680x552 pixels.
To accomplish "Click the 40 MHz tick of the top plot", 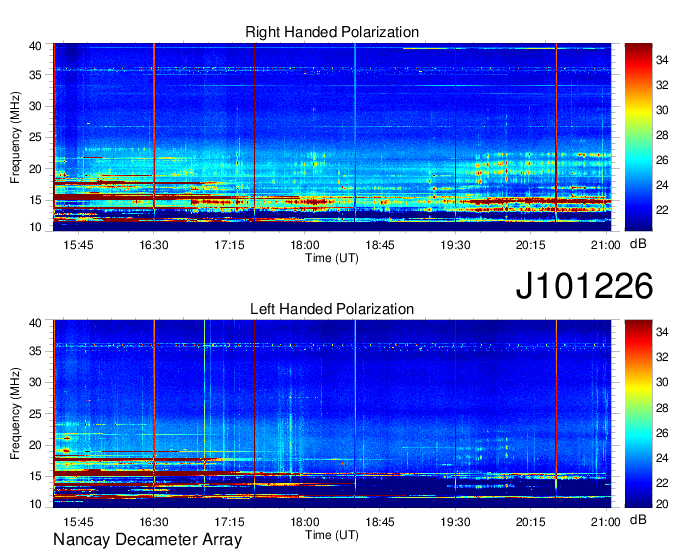I will coord(36,46).
